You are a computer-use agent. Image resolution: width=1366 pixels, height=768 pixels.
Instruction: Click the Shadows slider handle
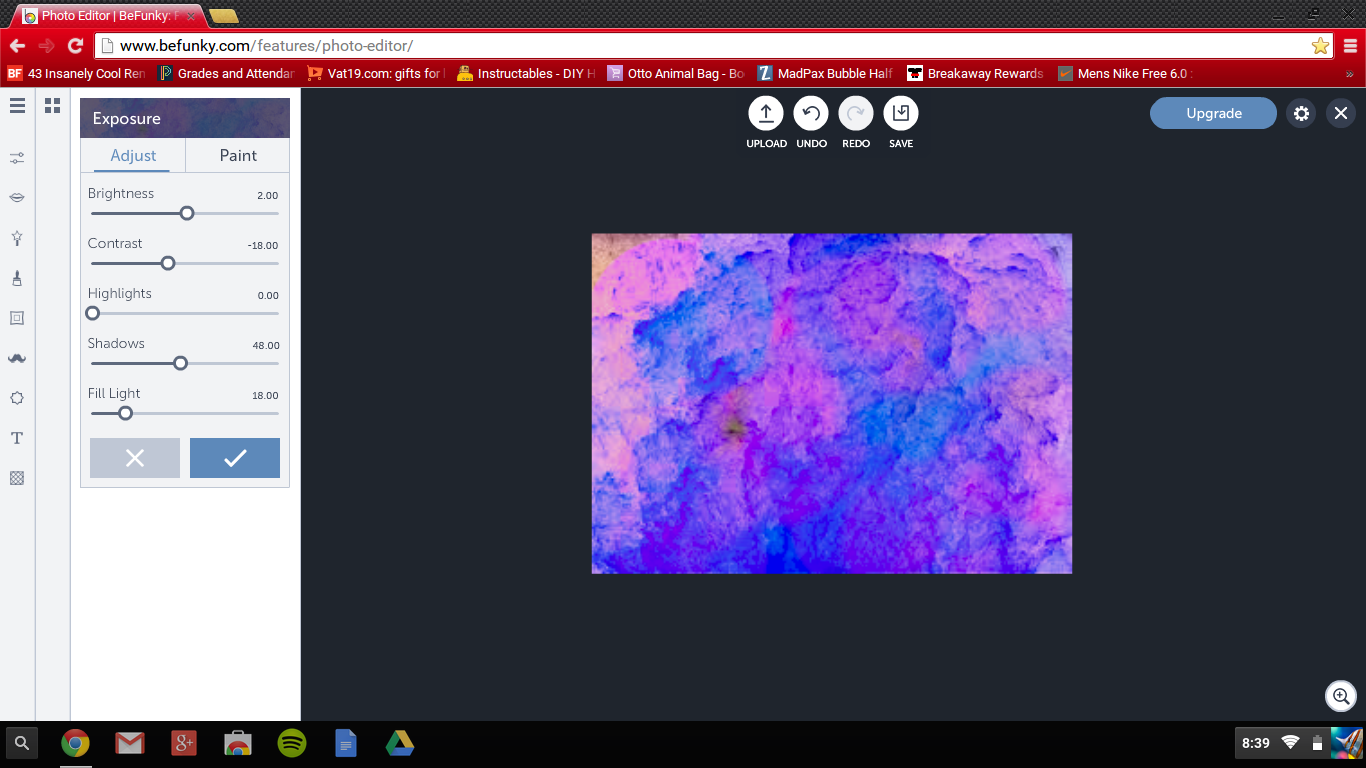tap(181, 363)
